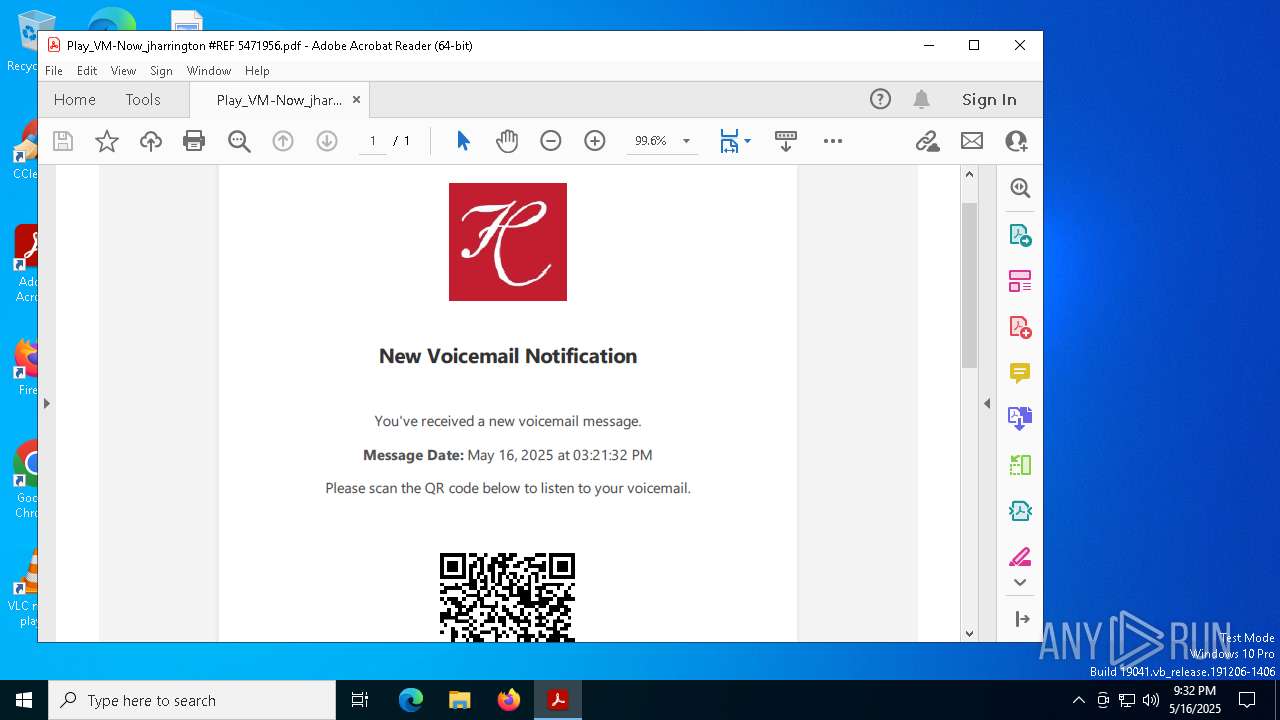Expand the zoom percentage dropdown

686,141
